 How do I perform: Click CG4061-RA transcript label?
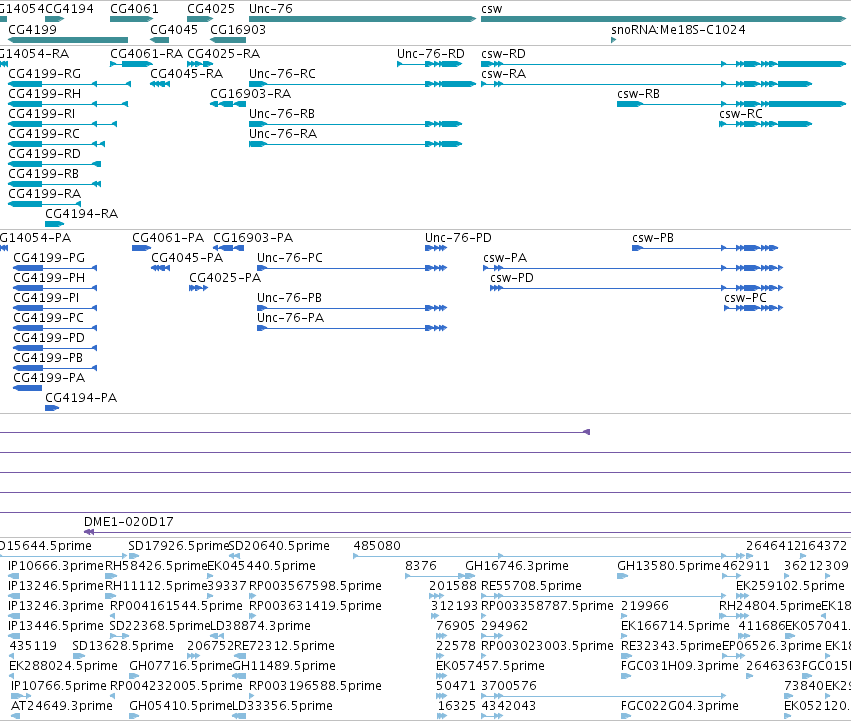coord(147,54)
